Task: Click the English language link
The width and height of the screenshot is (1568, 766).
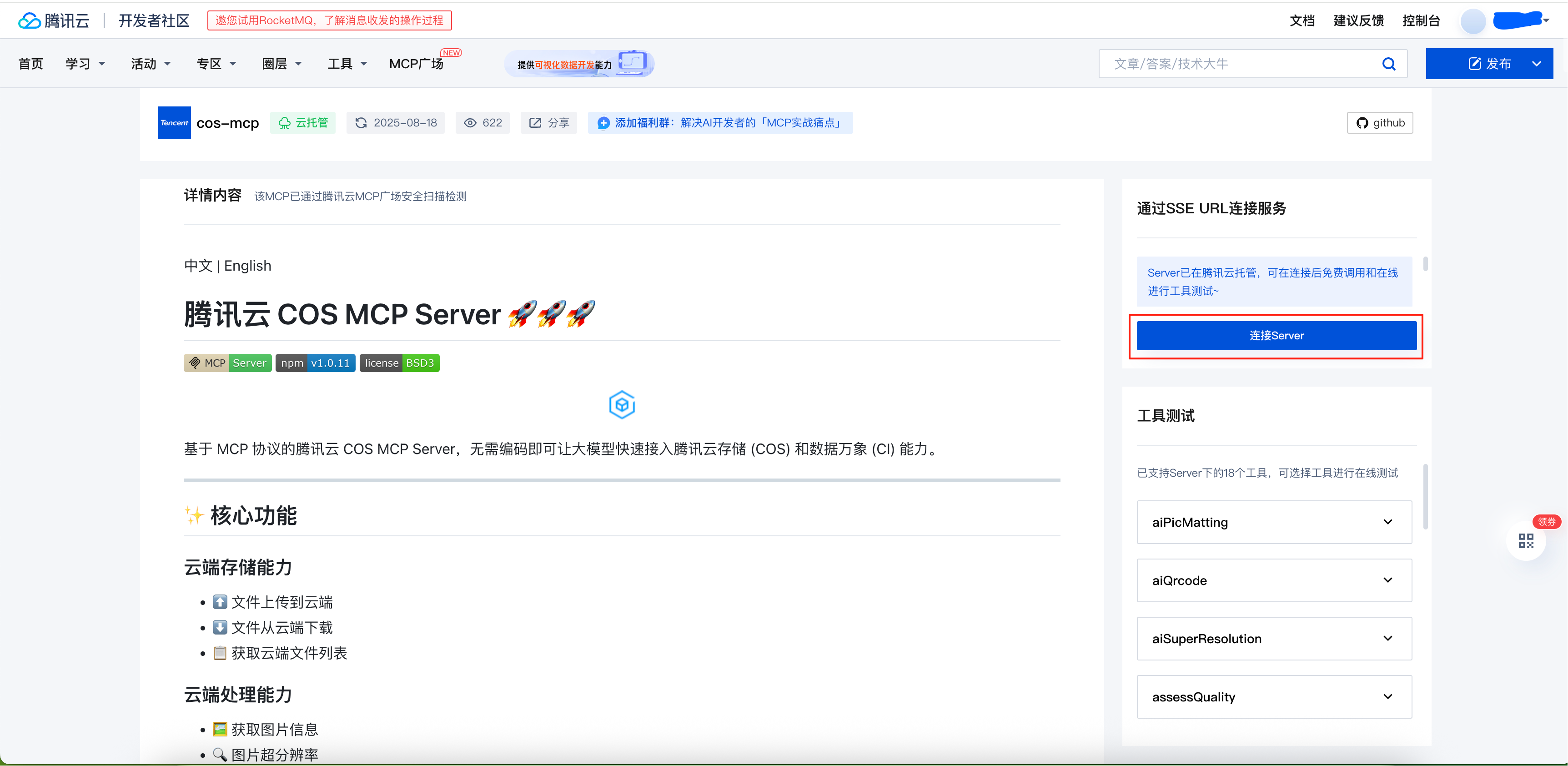Action: coord(248,266)
